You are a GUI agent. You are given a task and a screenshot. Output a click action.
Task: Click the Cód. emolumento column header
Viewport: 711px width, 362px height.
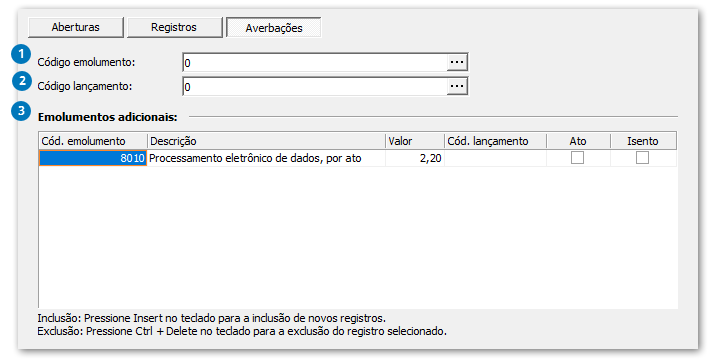tap(93, 141)
